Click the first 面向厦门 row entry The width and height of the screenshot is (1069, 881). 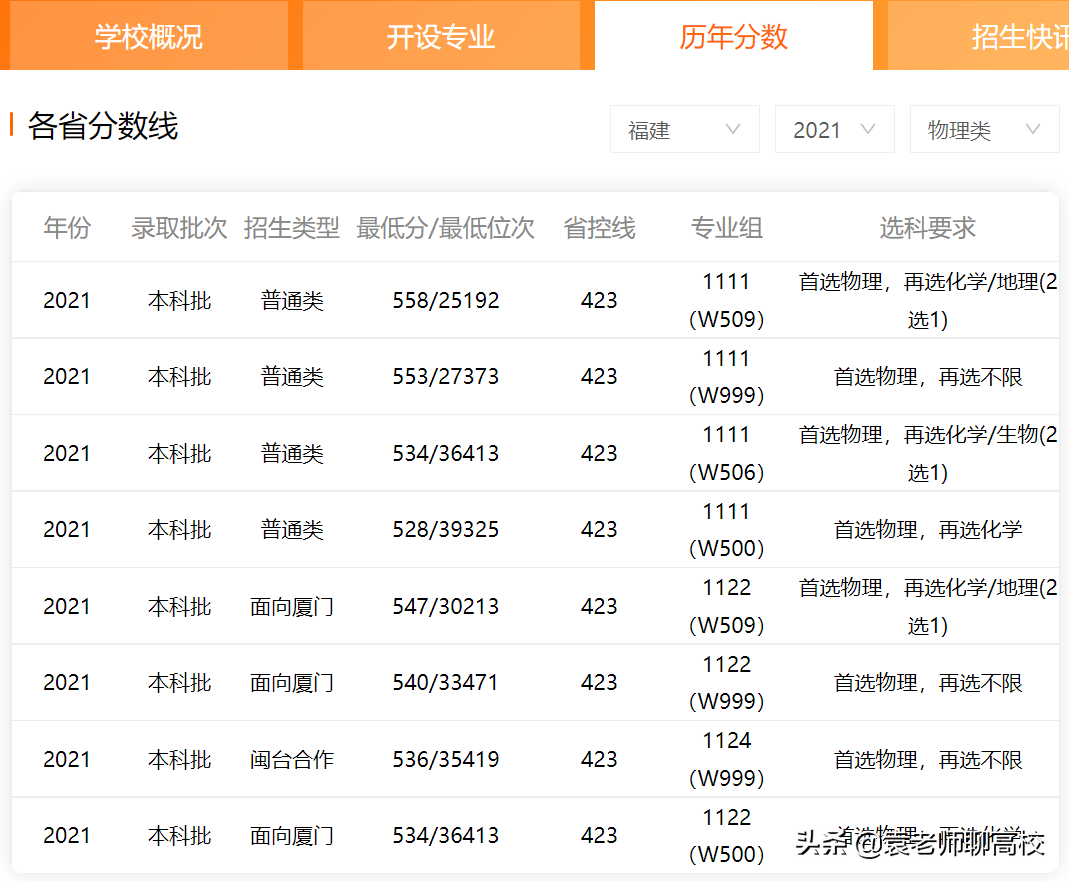[291, 605]
